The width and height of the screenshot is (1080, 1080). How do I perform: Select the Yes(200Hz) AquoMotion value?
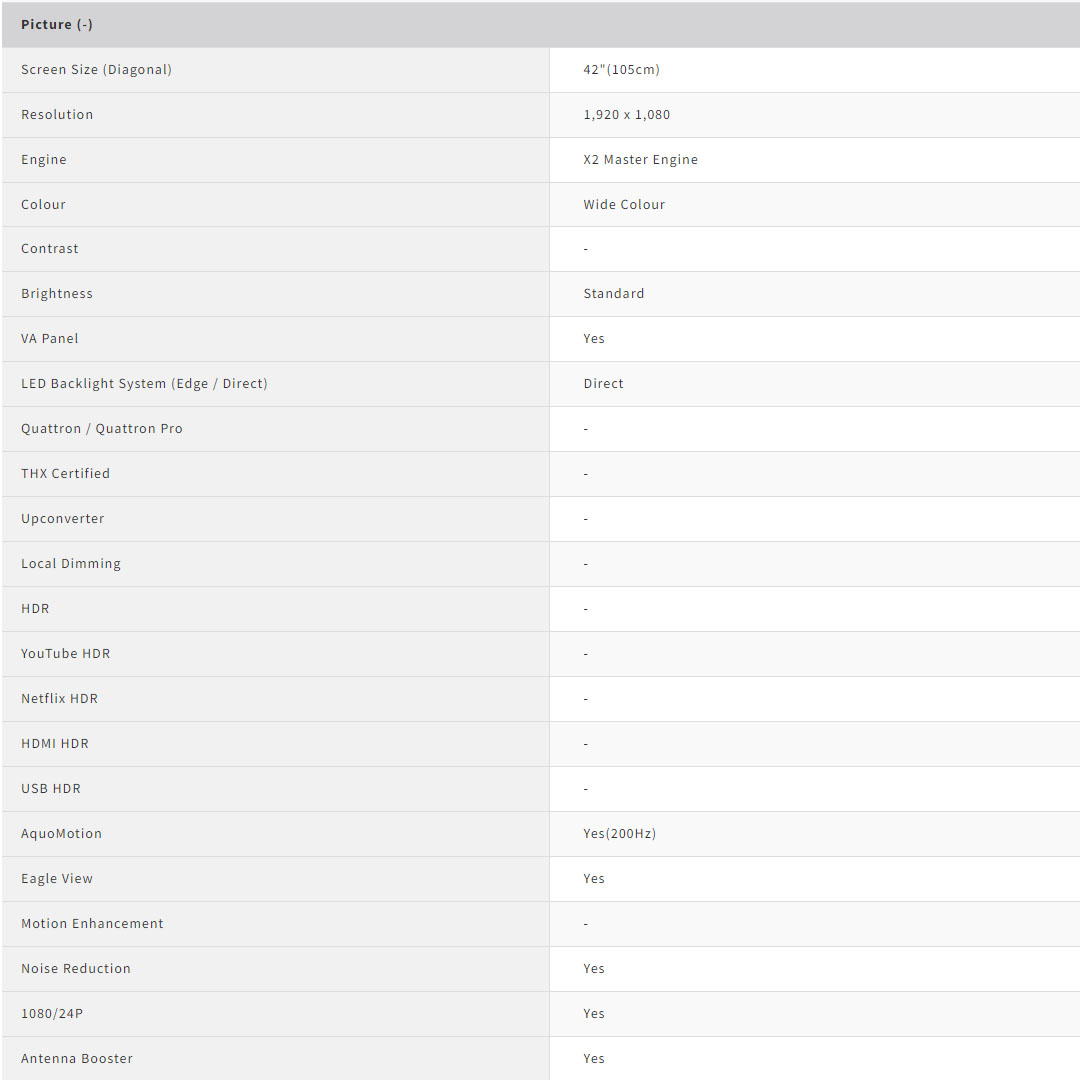point(620,834)
